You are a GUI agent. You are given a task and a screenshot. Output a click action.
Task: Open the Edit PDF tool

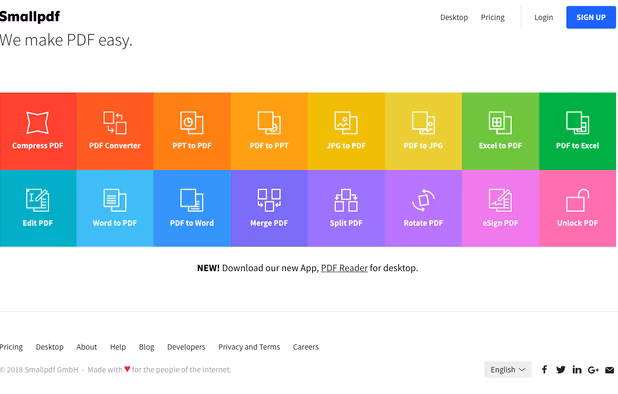point(38,208)
